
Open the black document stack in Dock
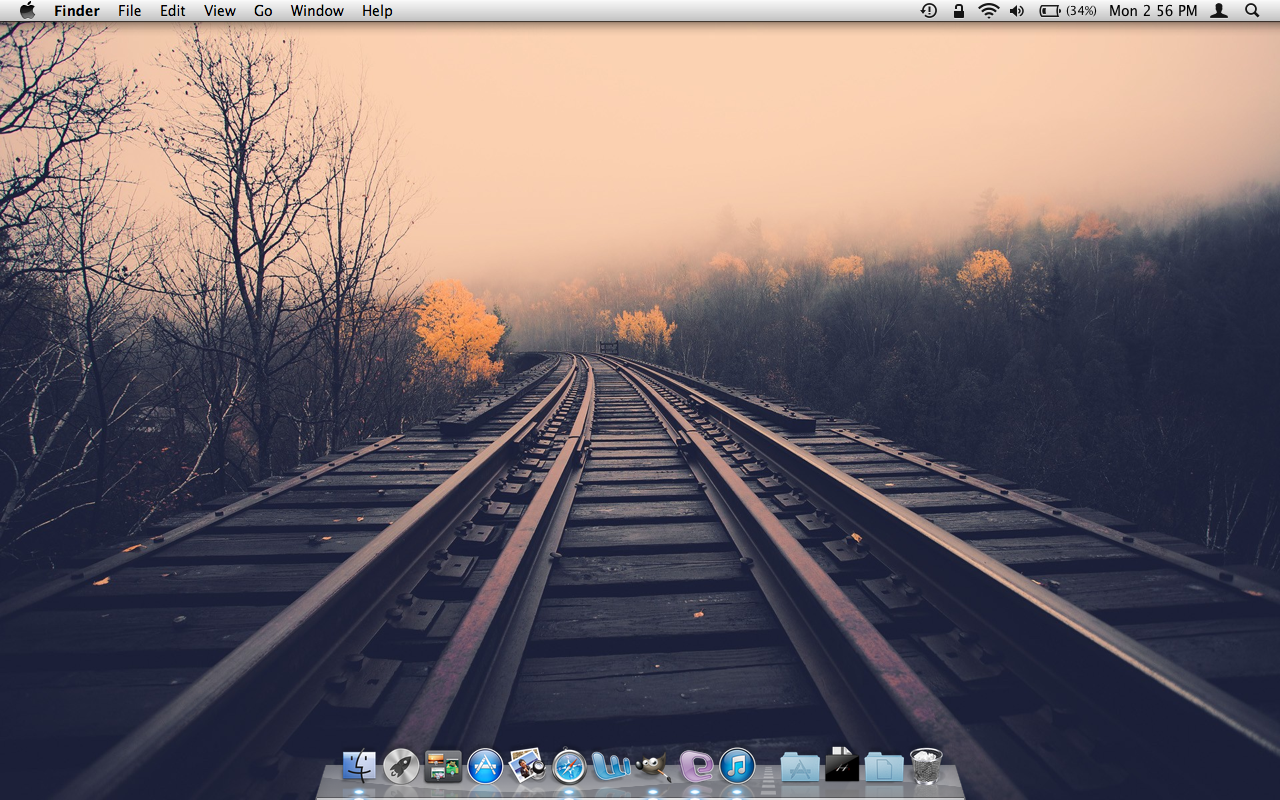click(842, 766)
